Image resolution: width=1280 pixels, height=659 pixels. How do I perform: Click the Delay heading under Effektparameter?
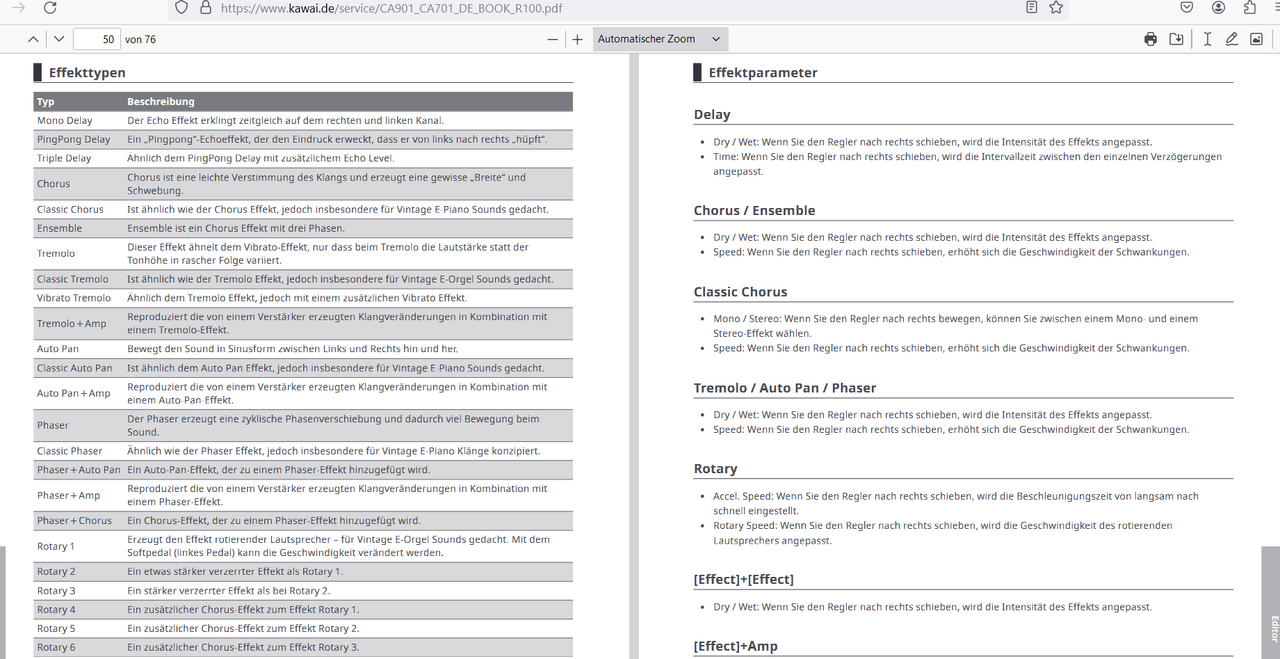pos(712,115)
